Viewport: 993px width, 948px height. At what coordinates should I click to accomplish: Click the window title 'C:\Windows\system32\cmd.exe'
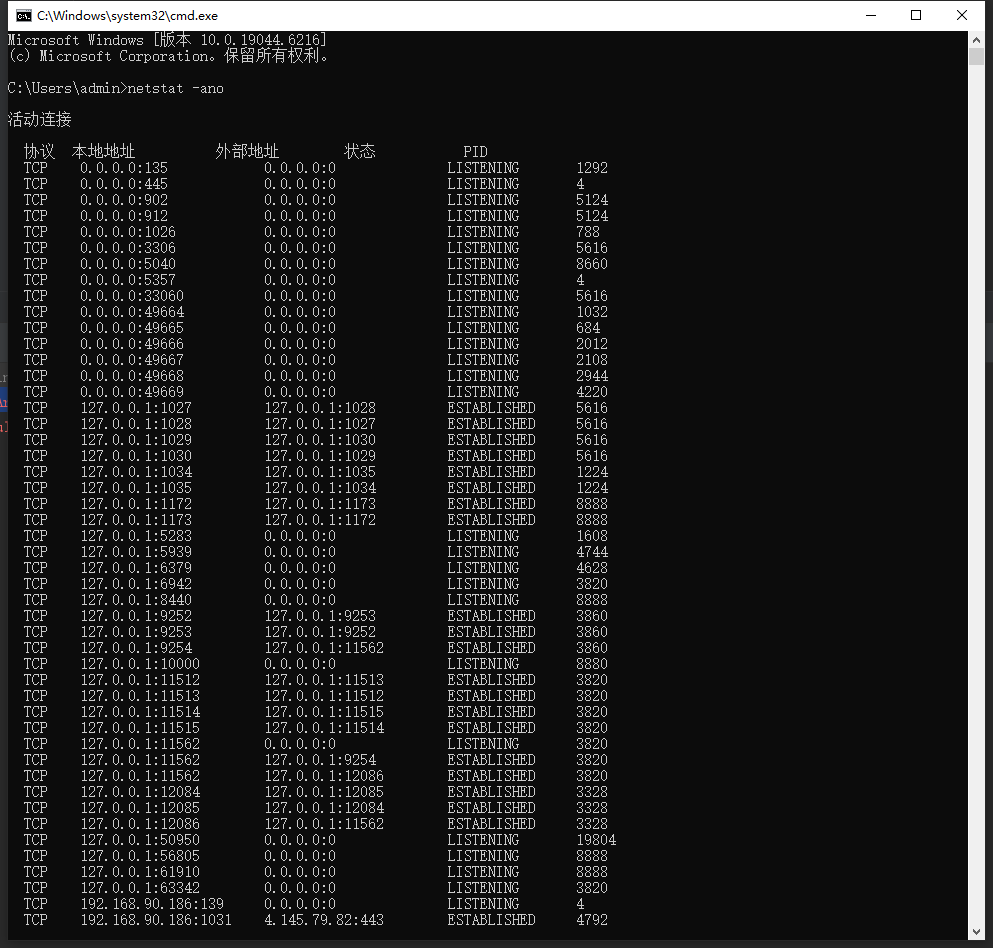[x=127, y=16]
